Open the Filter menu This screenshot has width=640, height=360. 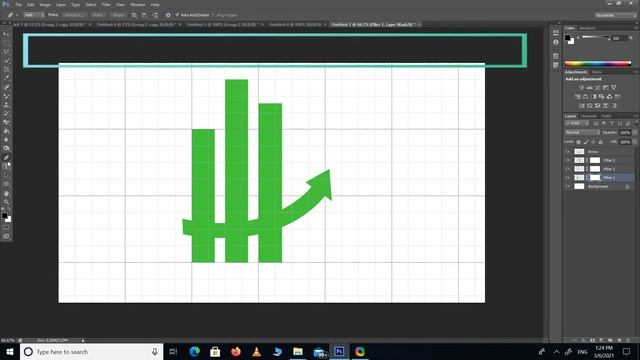tap(106, 4)
